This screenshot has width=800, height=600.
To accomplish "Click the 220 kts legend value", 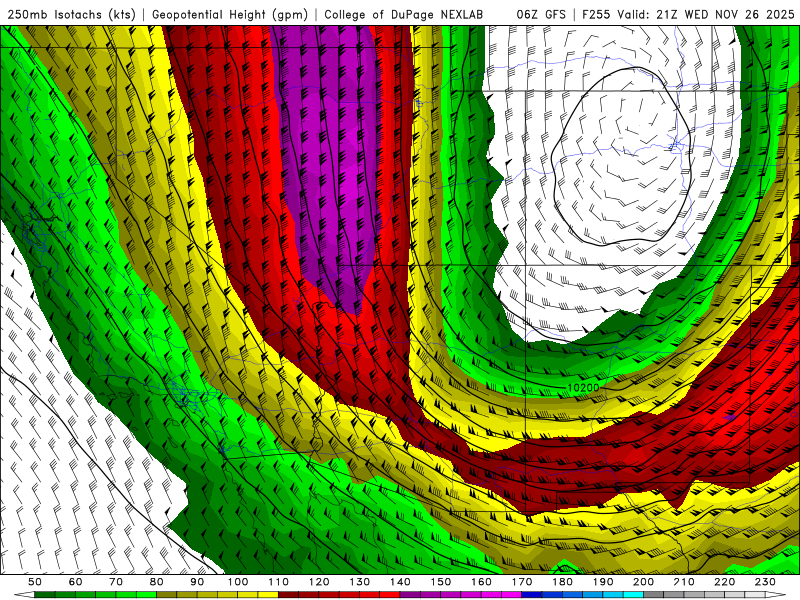I will [x=724, y=582].
